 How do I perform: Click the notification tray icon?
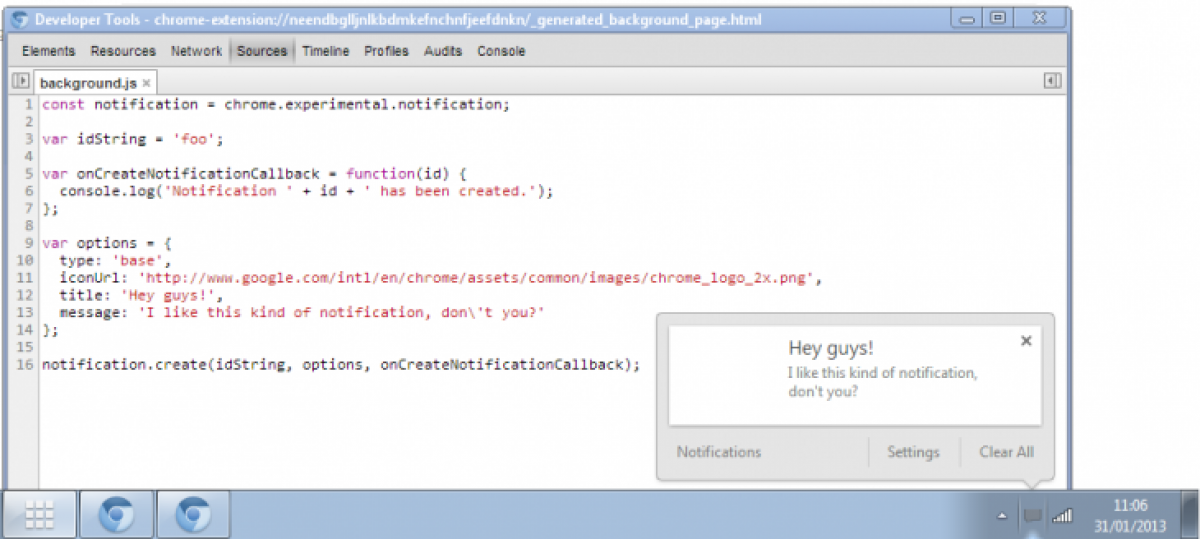point(1032,516)
